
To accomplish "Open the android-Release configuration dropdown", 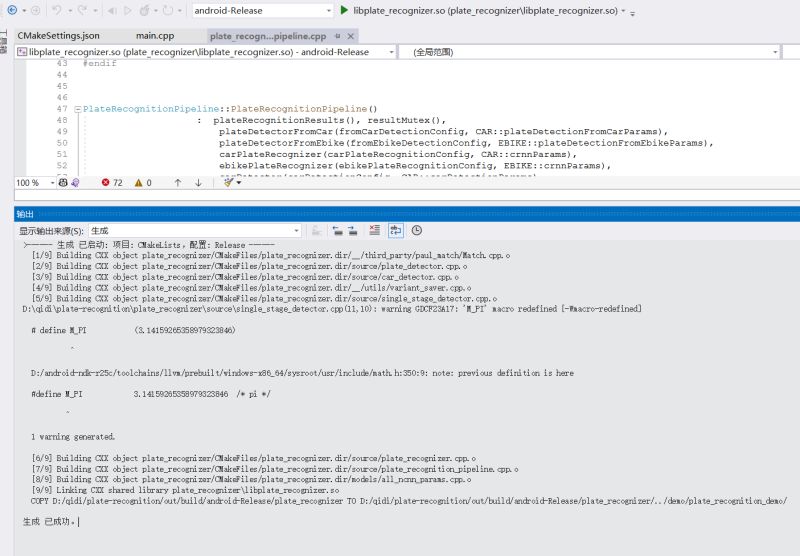I will tap(329, 11).
